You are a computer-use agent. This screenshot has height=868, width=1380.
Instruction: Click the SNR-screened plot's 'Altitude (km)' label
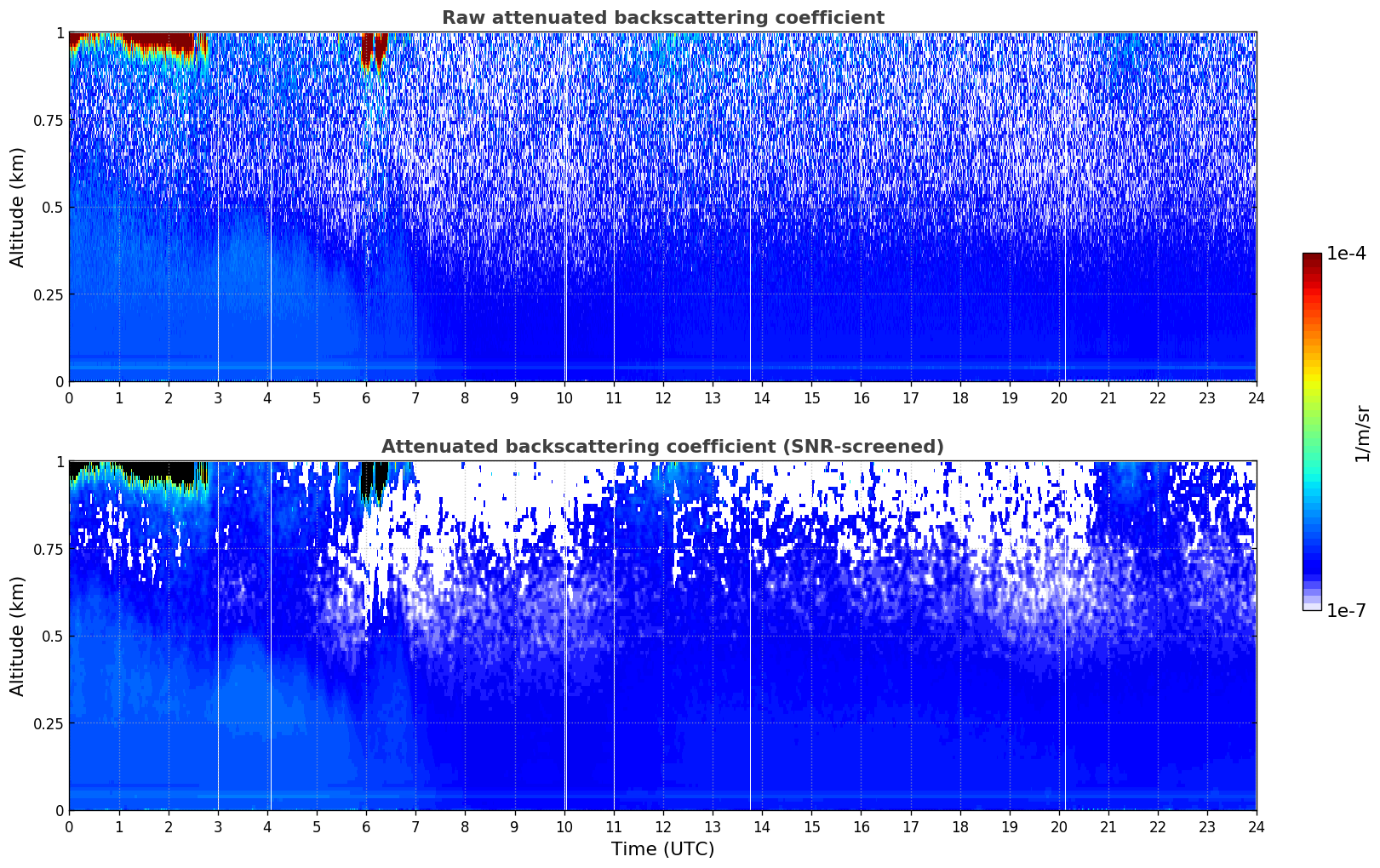tap(18, 636)
